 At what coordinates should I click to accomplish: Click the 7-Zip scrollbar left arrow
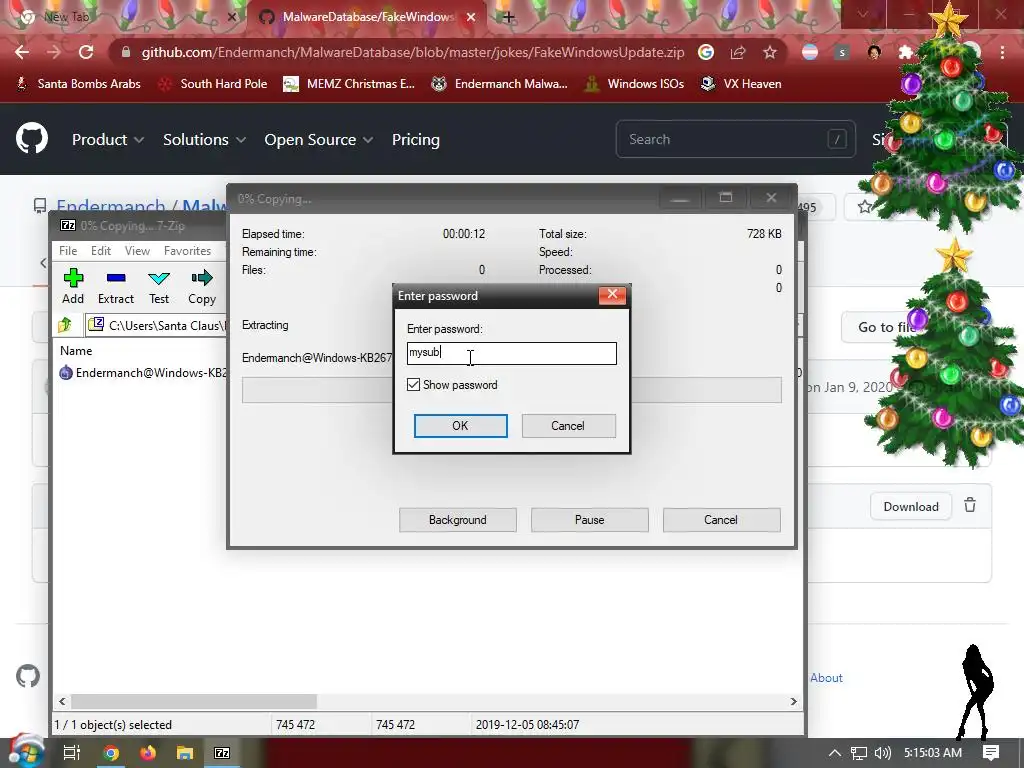click(x=62, y=701)
